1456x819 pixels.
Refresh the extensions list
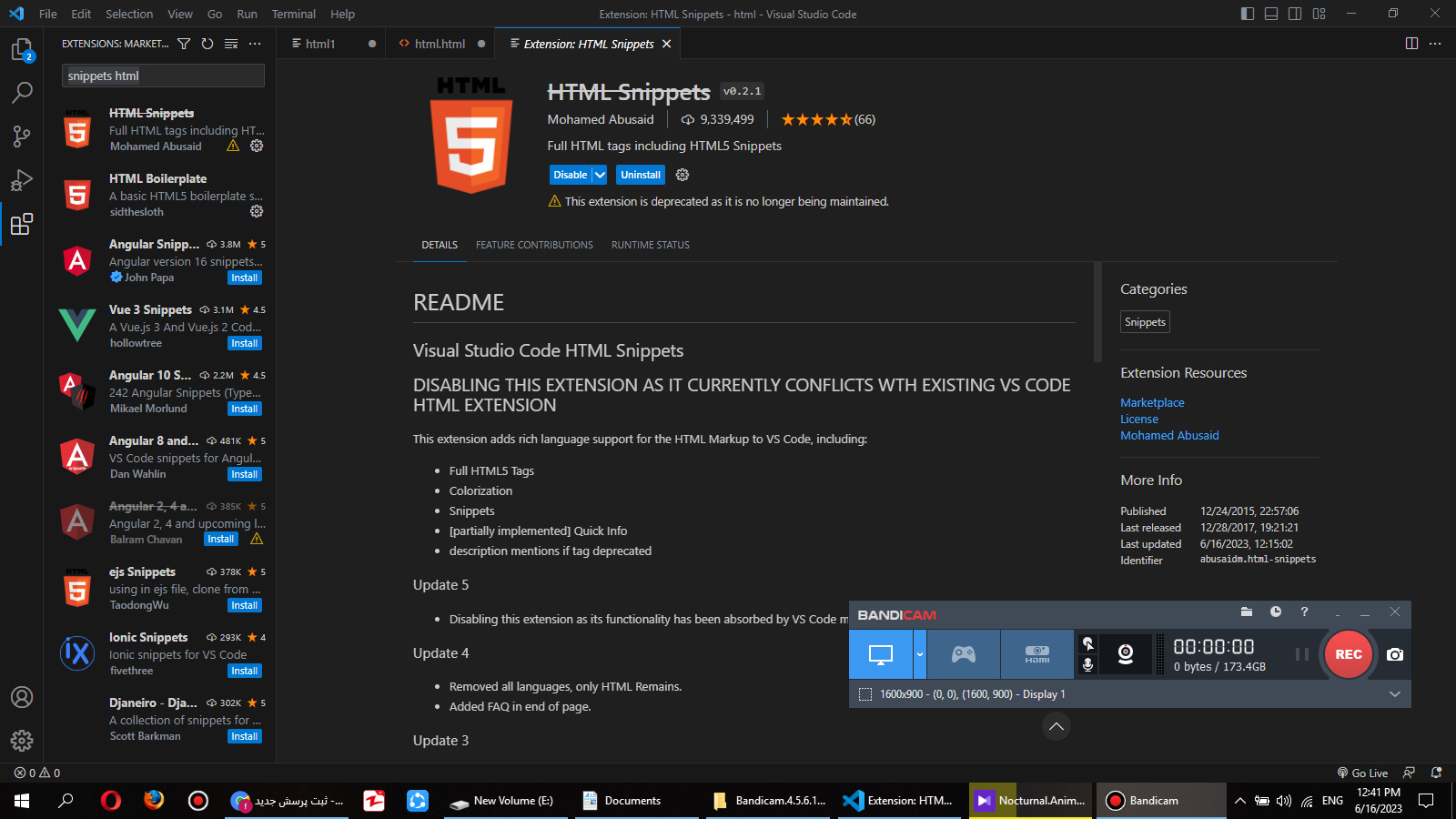[207, 44]
